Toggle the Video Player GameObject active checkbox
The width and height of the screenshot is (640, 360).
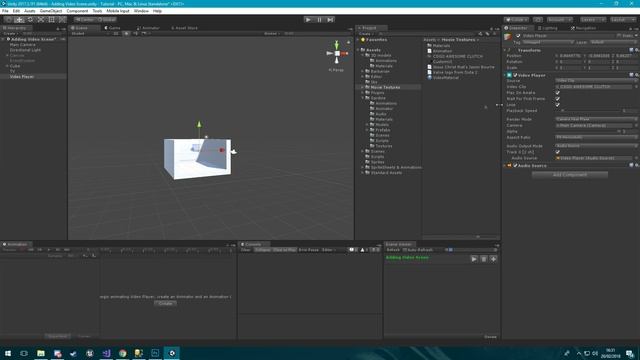coord(518,36)
